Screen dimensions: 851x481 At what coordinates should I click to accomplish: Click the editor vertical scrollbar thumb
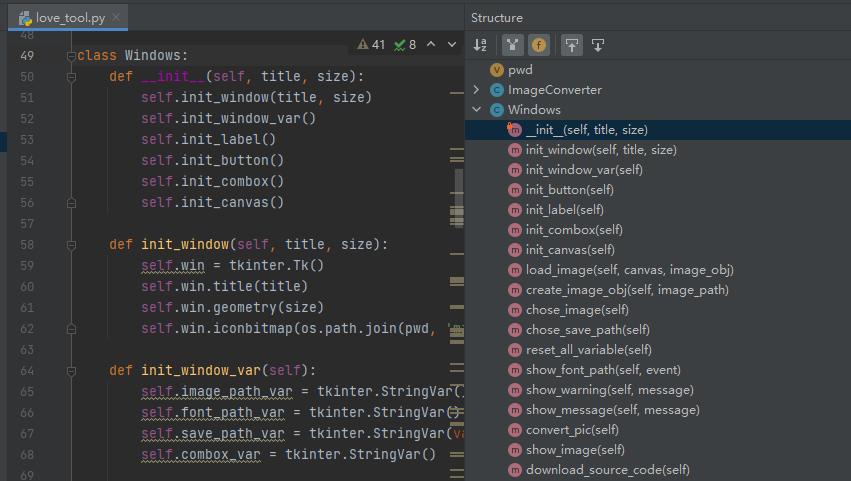click(459, 198)
